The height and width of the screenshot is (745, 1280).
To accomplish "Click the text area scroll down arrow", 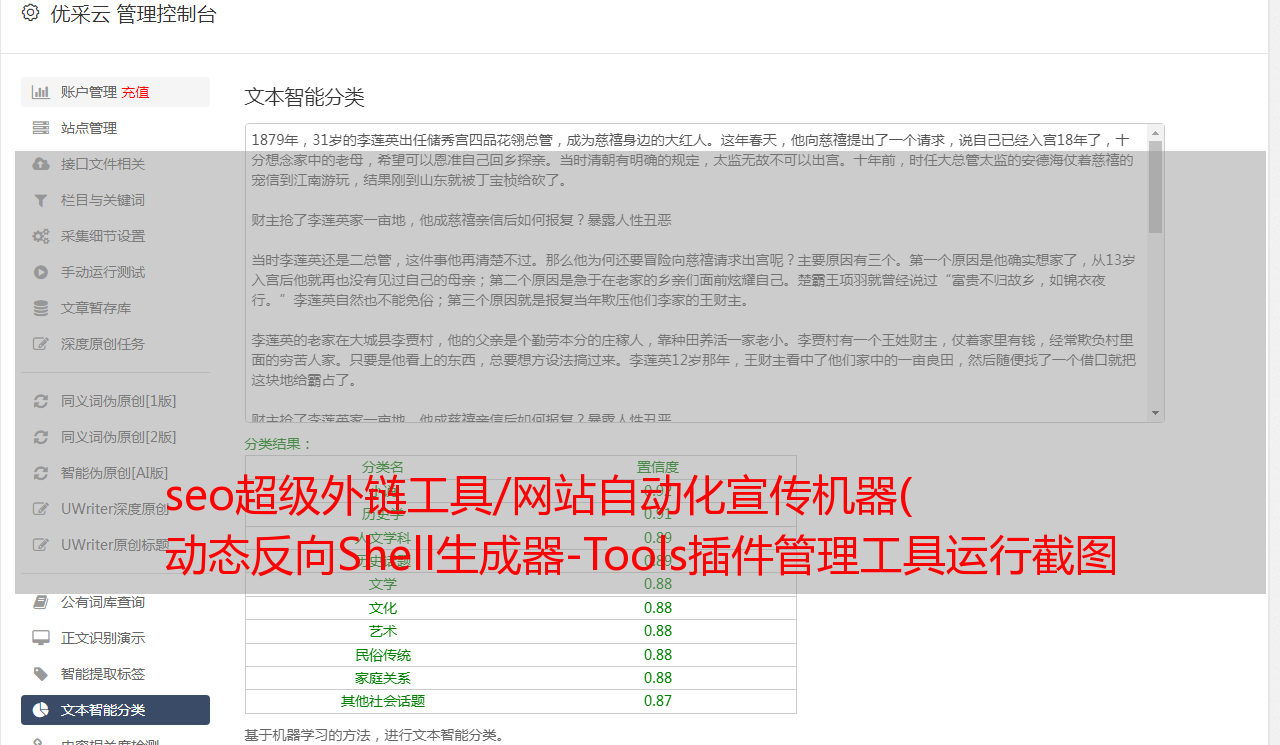I will point(1156,413).
